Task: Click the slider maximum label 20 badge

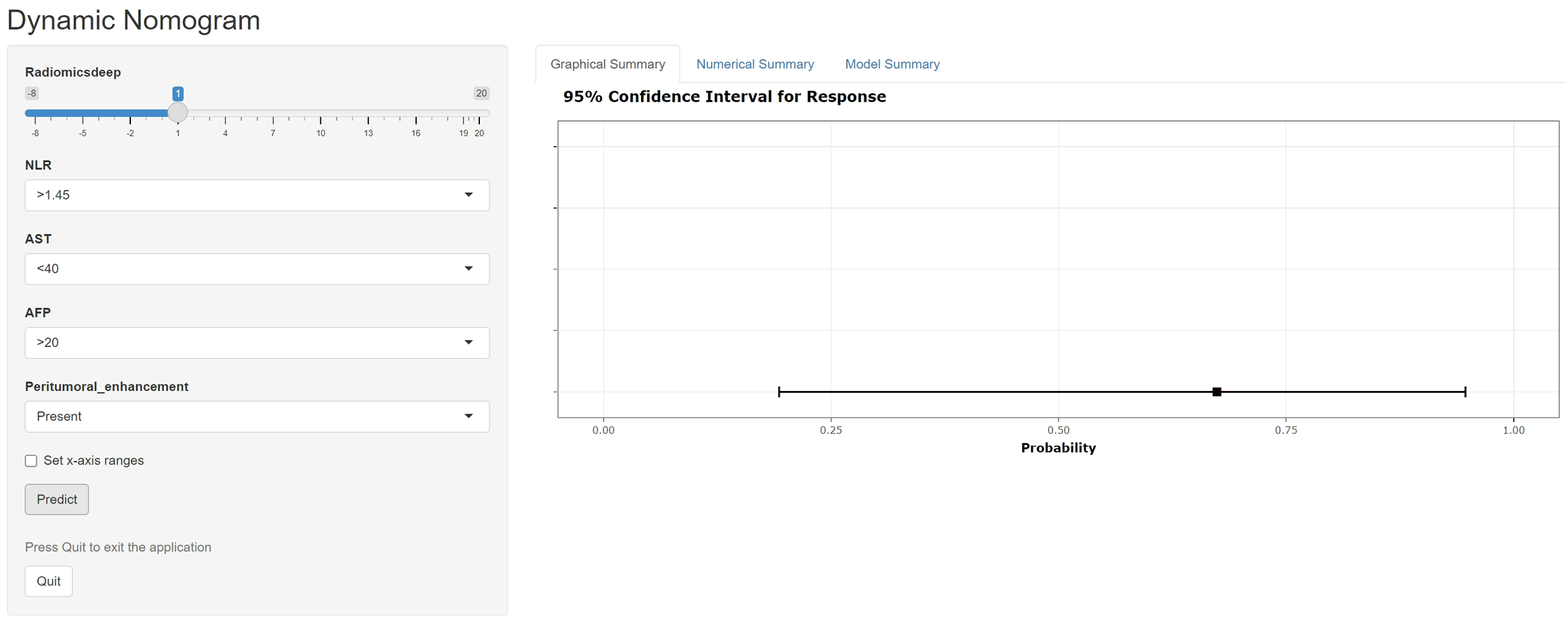Action: 481,93
